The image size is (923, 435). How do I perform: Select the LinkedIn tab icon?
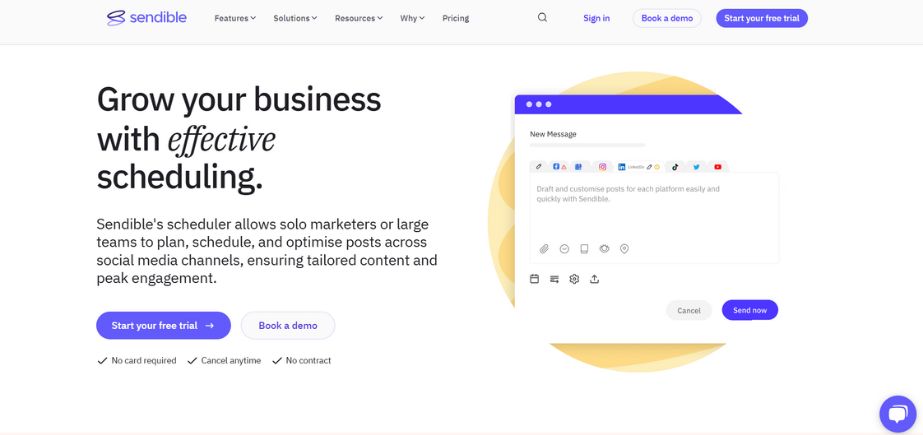pos(622,167)
